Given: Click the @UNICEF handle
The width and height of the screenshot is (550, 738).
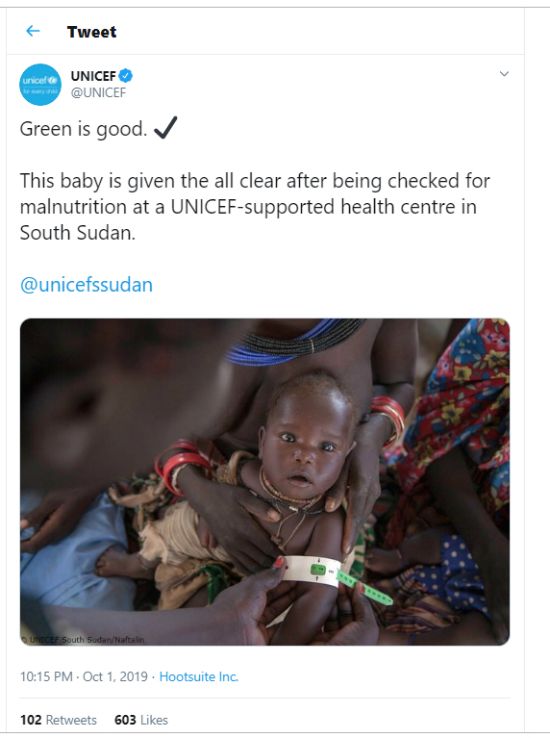Looking at the screenshot, I should (x=98, y=92).
